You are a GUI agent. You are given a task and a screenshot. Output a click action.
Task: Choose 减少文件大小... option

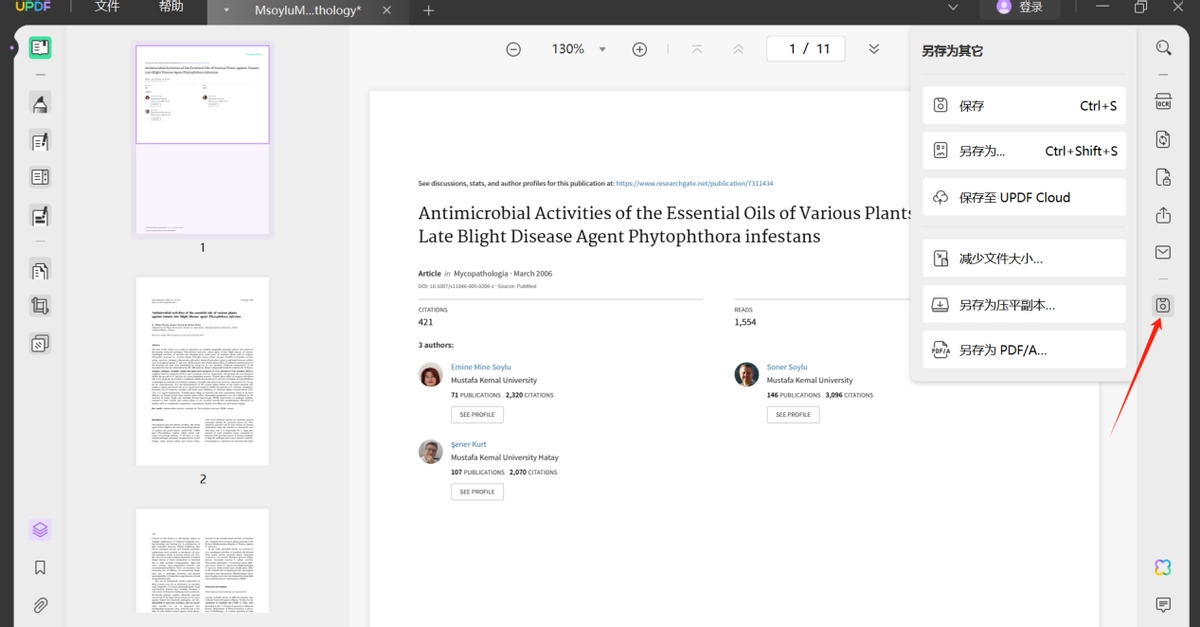coord(1024,258)
